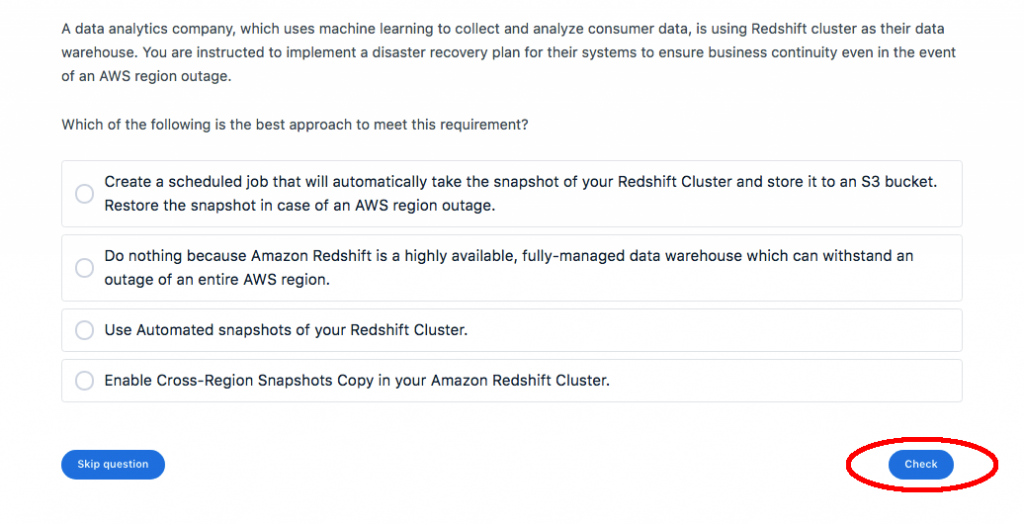Click the "Use Automated snapshots" answer label
The image size is (1024, 525).
(x=286, y=330)
